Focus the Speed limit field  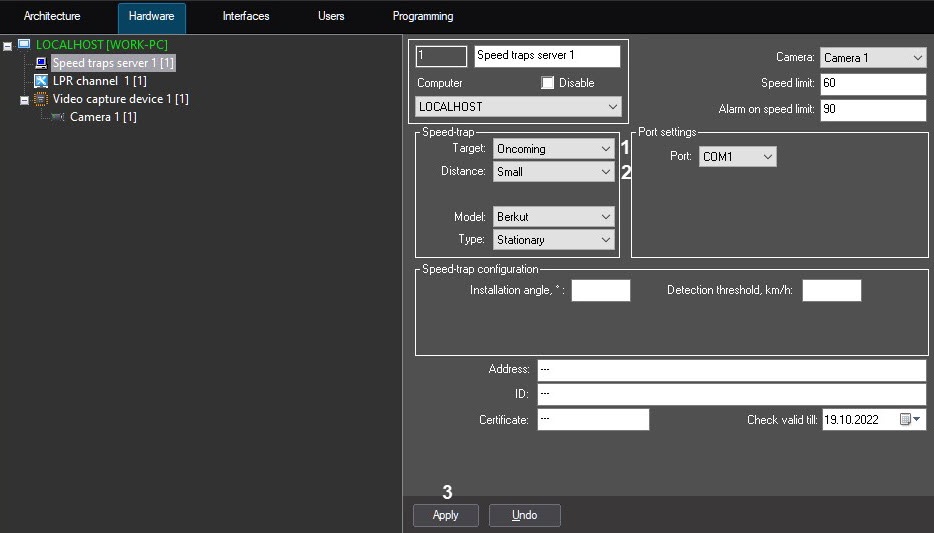point(873,83)
